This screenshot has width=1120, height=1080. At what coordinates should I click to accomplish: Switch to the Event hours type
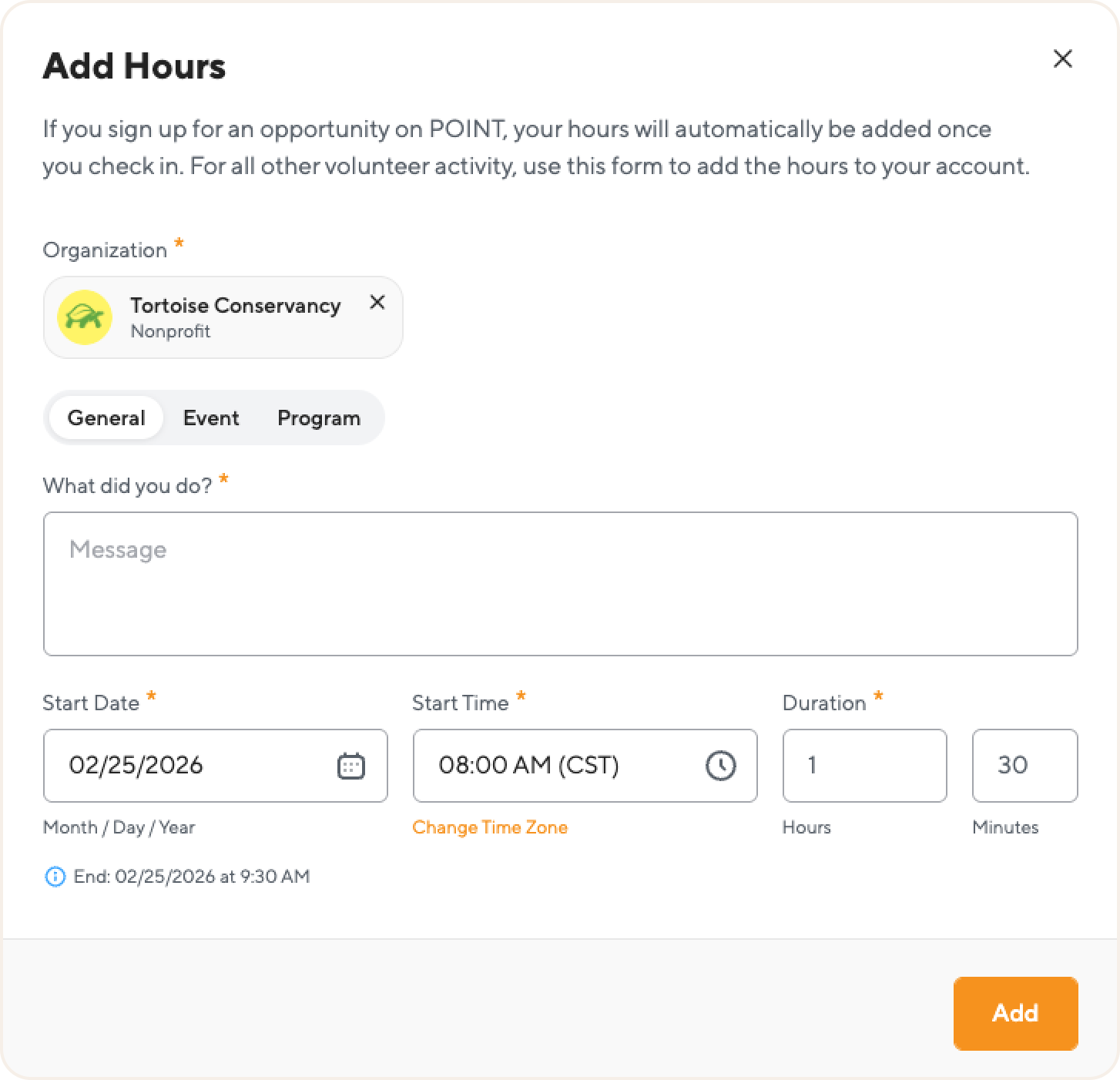pyautogui.click(x=211, y=418)
